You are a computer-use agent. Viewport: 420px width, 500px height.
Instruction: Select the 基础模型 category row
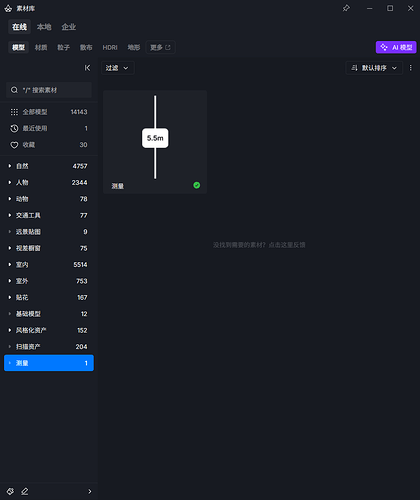(x=49, y=314)
